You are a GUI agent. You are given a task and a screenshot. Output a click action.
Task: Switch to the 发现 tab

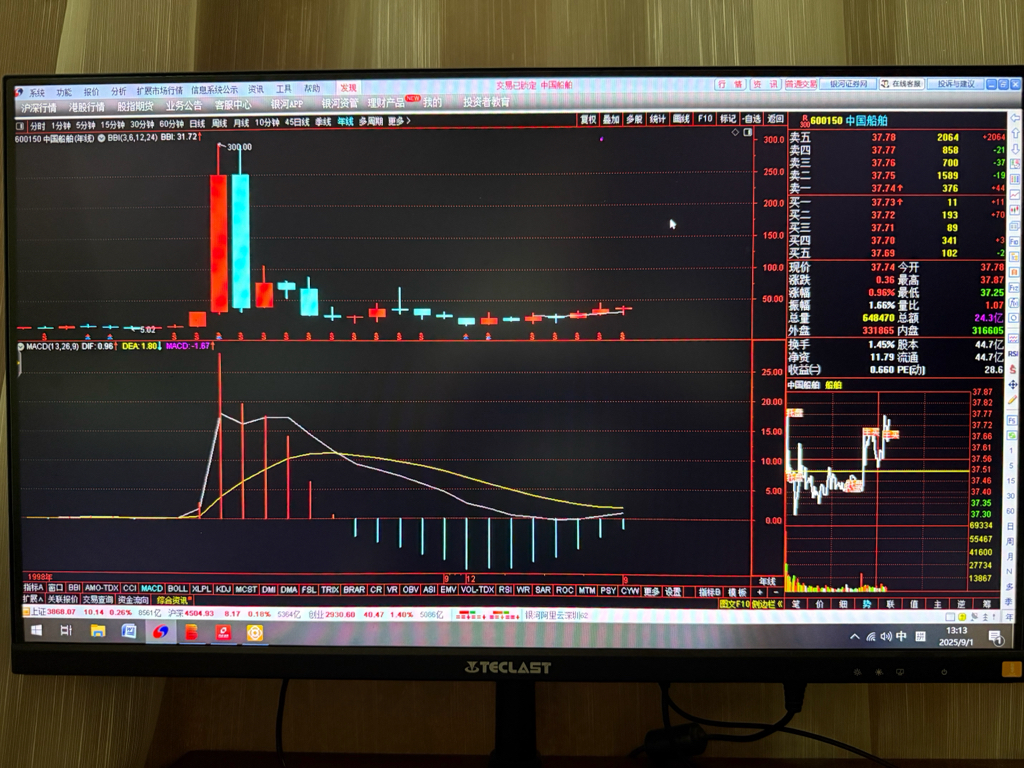click(x=348, y=88)
